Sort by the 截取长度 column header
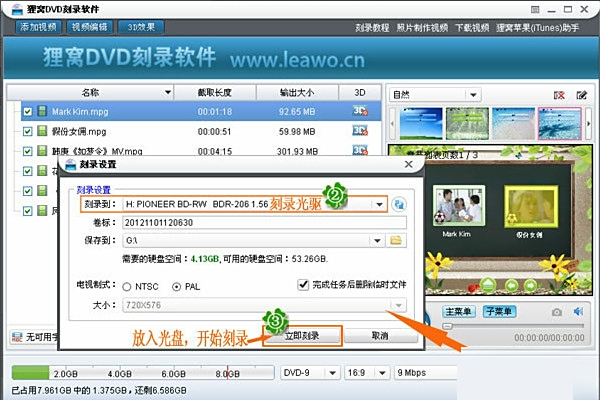 pyautogui.click(x=215, y=92)
